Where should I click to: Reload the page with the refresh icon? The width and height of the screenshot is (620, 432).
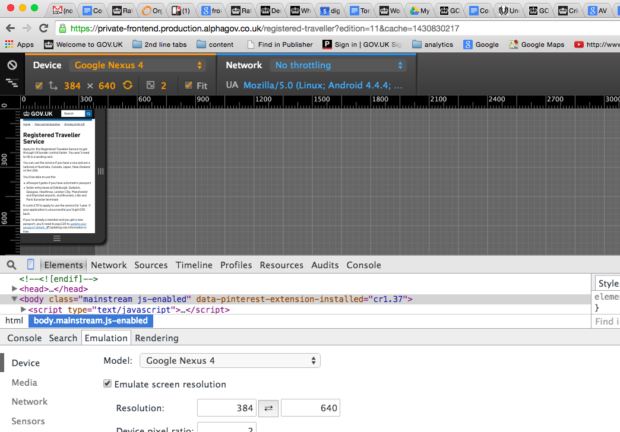tap(43, 28)
